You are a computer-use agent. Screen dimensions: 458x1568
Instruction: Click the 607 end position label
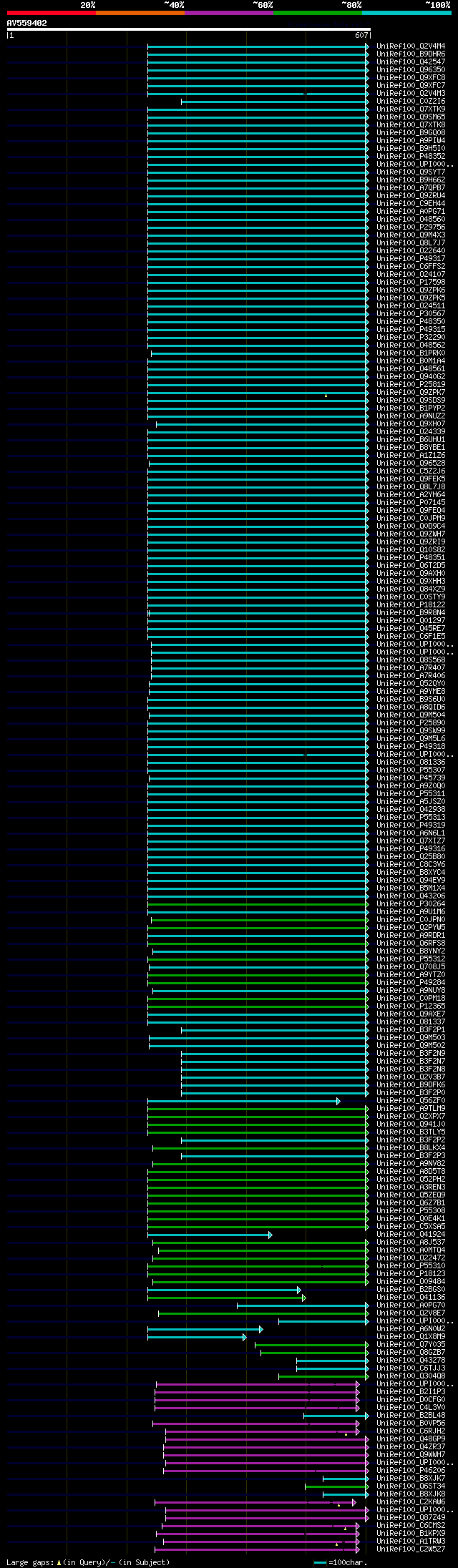coord(361,35)
